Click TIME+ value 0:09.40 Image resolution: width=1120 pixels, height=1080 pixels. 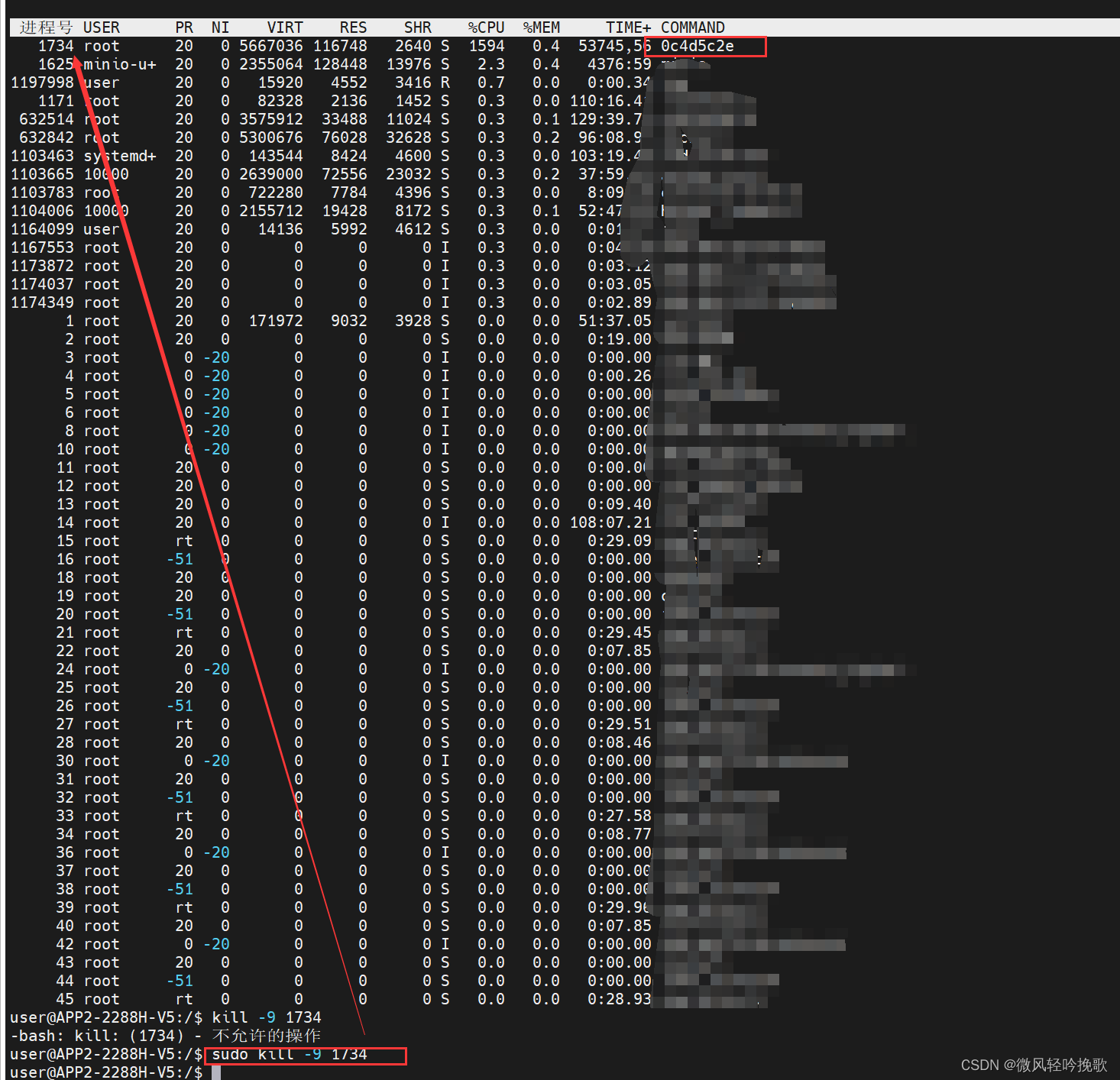pos(620,504)
